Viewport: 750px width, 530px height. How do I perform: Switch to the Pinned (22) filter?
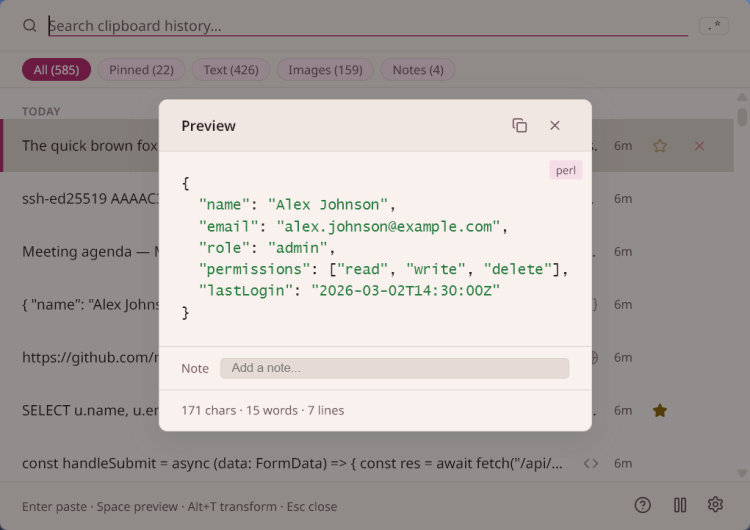coord(141,70)
